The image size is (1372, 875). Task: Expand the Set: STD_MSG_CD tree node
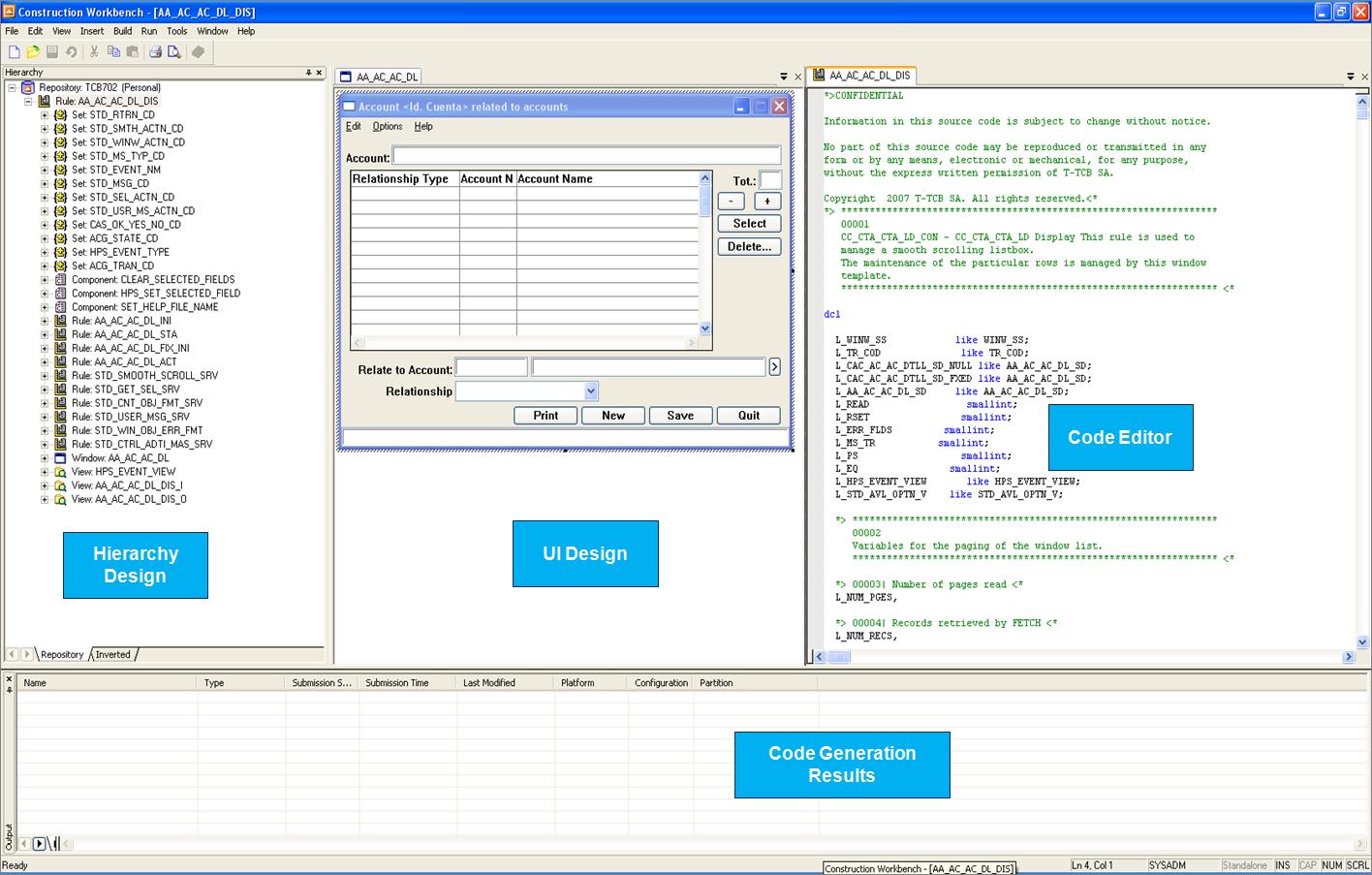45,183
